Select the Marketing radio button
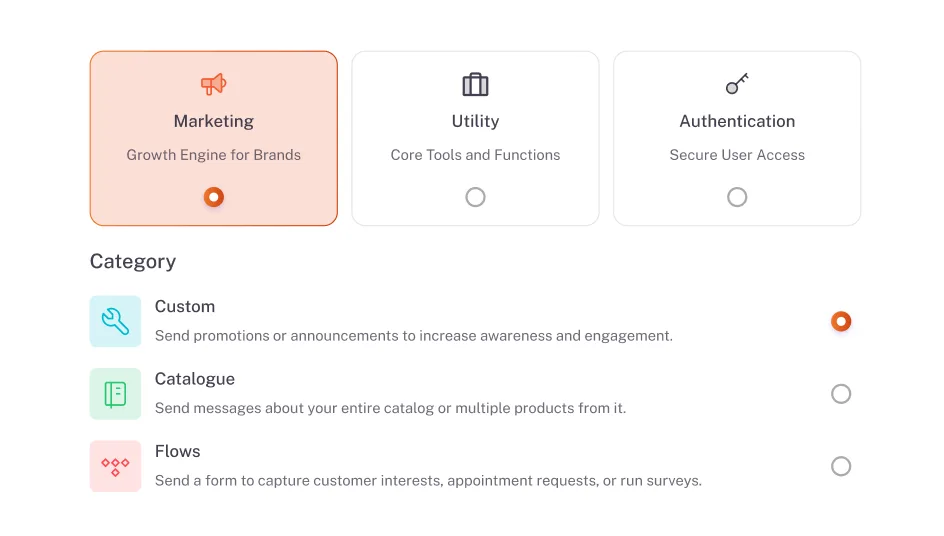This screenshot has height=536, width=944. 213,197
